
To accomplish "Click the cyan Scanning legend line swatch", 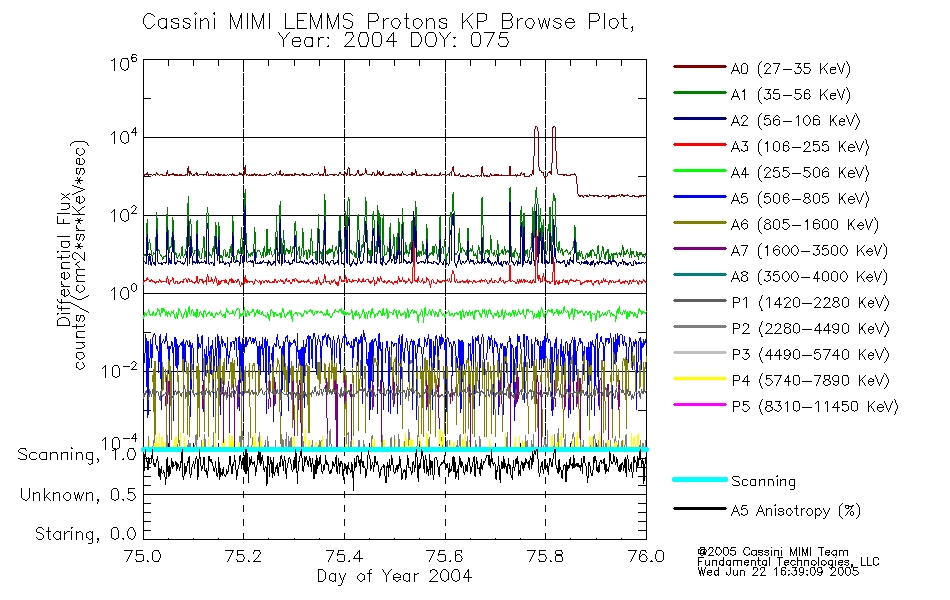I will (x=700, y=479).
